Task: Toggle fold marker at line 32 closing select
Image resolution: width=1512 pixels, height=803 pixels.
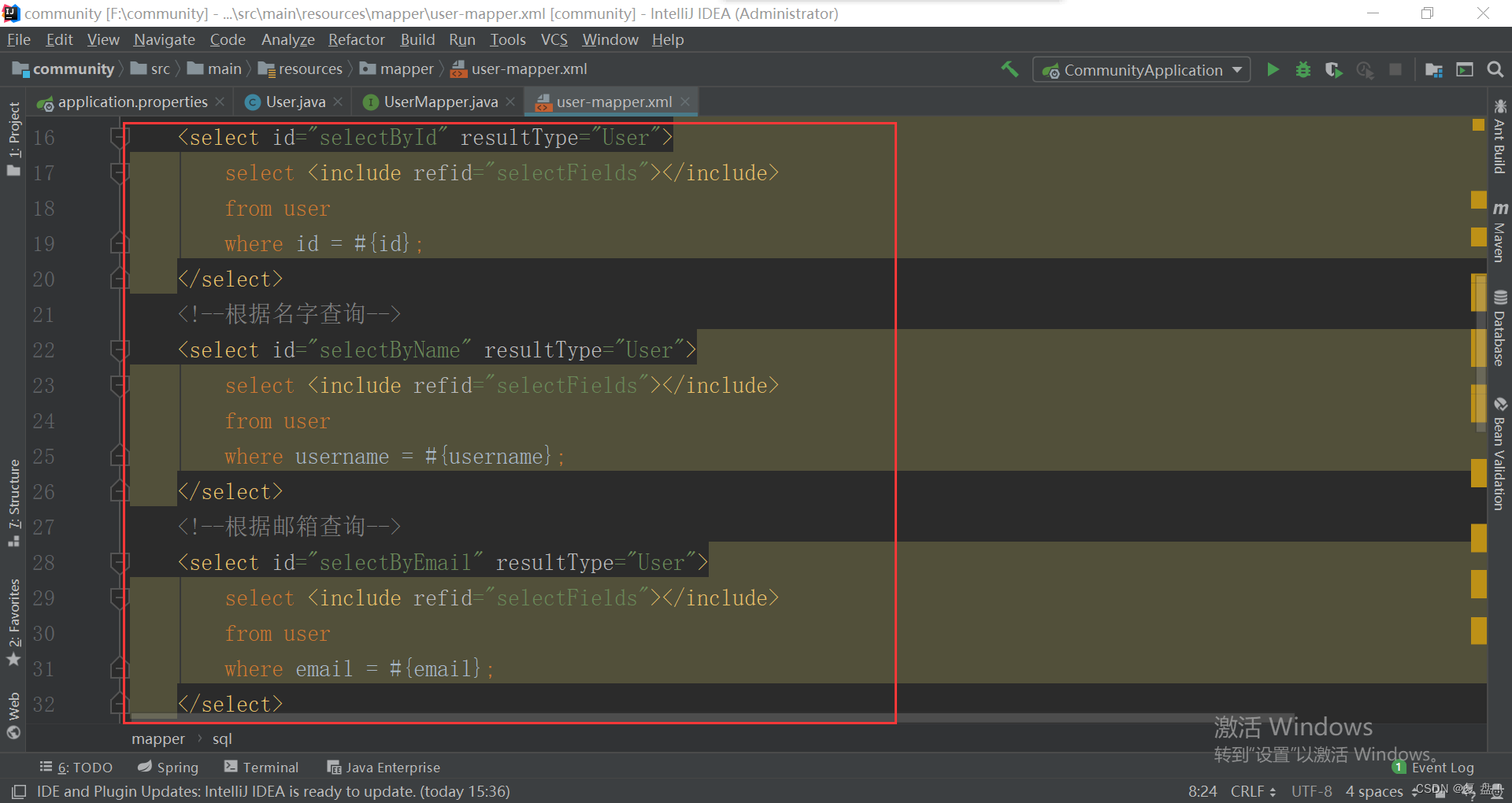Action: [x=120, y=704]
